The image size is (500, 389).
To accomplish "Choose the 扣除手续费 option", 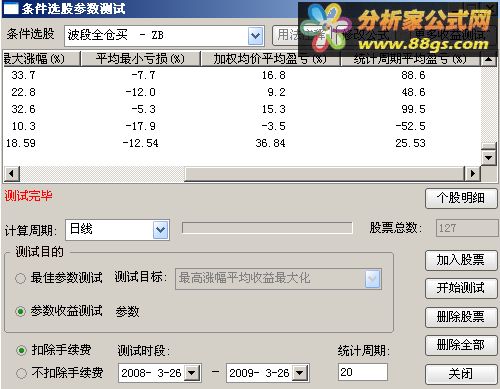I will (x=21, y=350).
